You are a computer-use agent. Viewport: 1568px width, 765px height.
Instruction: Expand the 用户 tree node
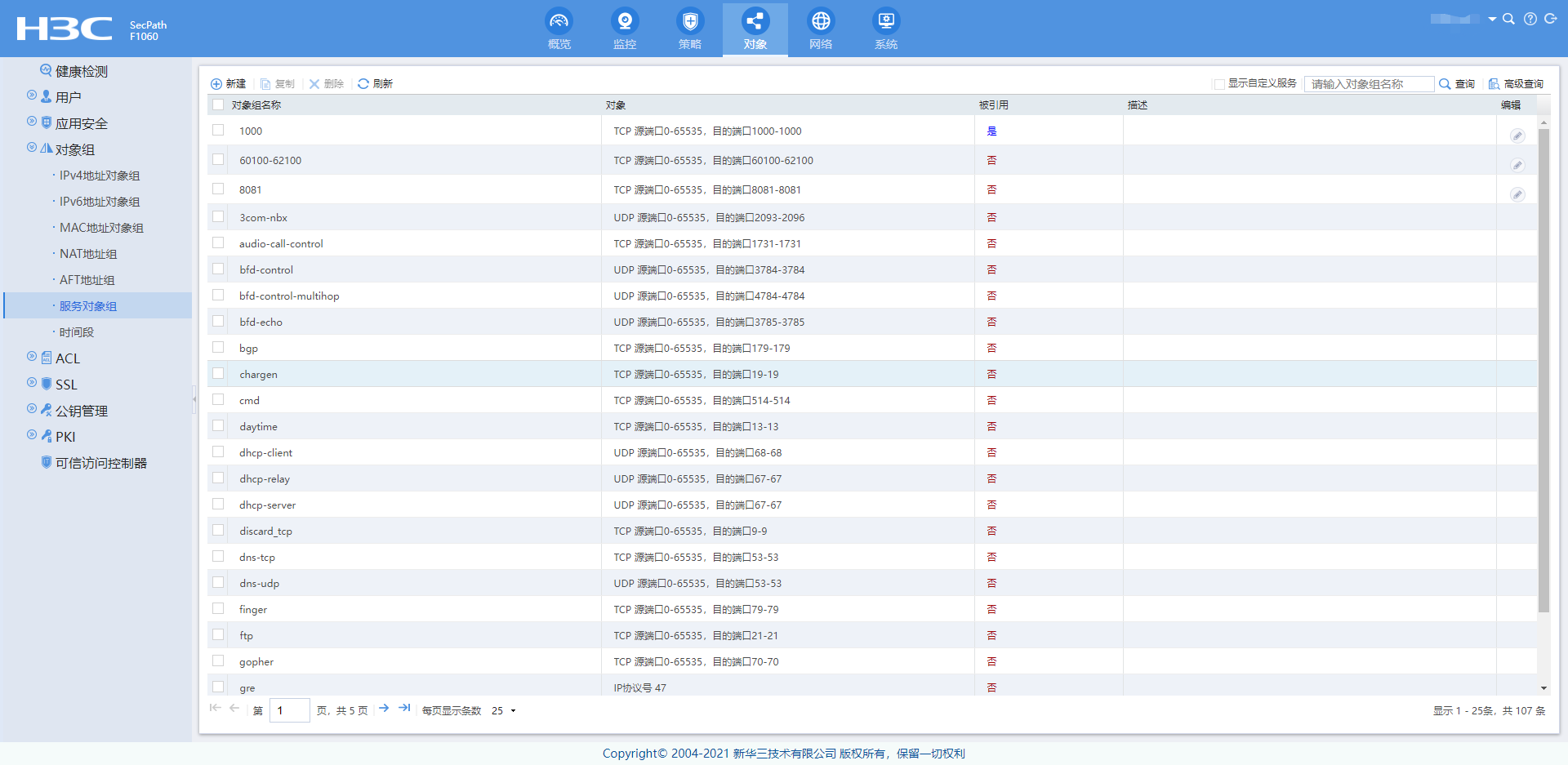[x=32, y=96]
